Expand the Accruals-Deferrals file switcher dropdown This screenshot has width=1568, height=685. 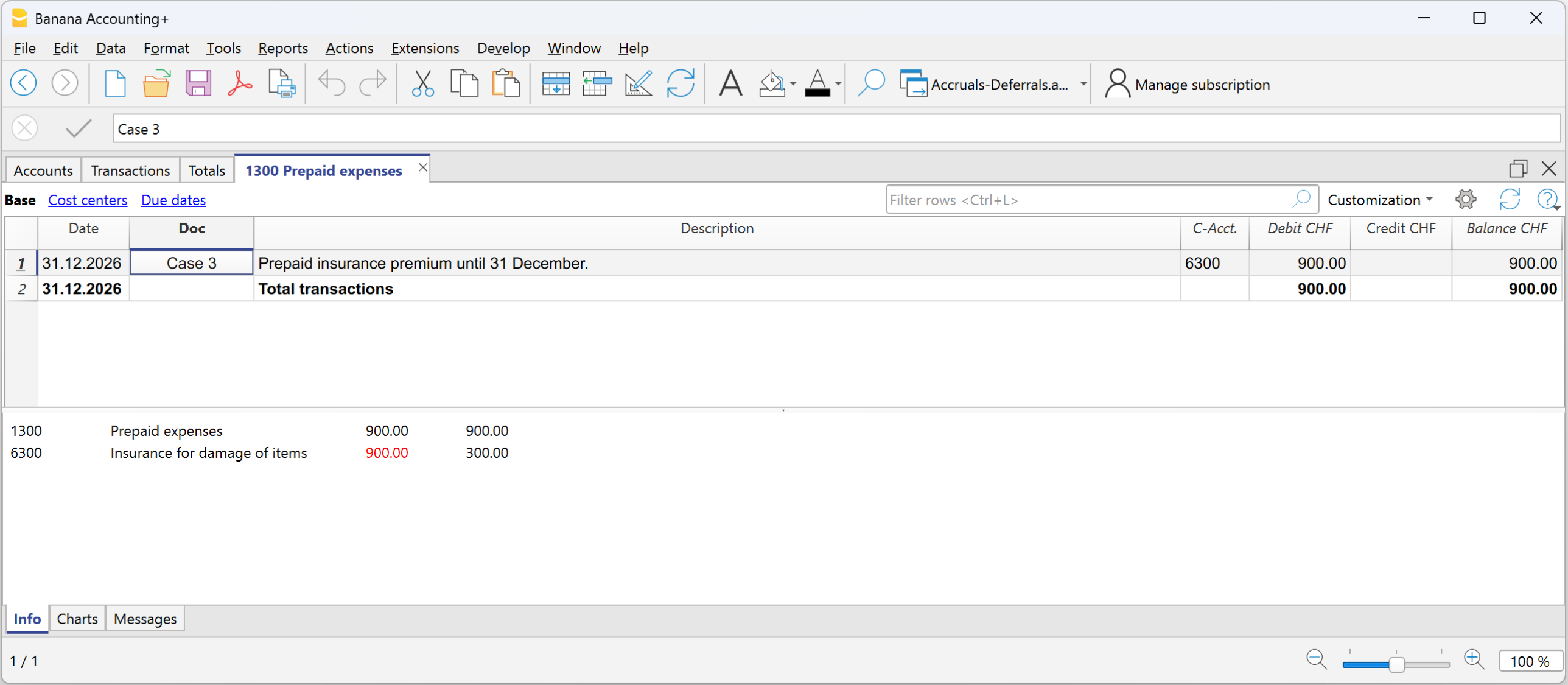click(x=1083, y=84)
